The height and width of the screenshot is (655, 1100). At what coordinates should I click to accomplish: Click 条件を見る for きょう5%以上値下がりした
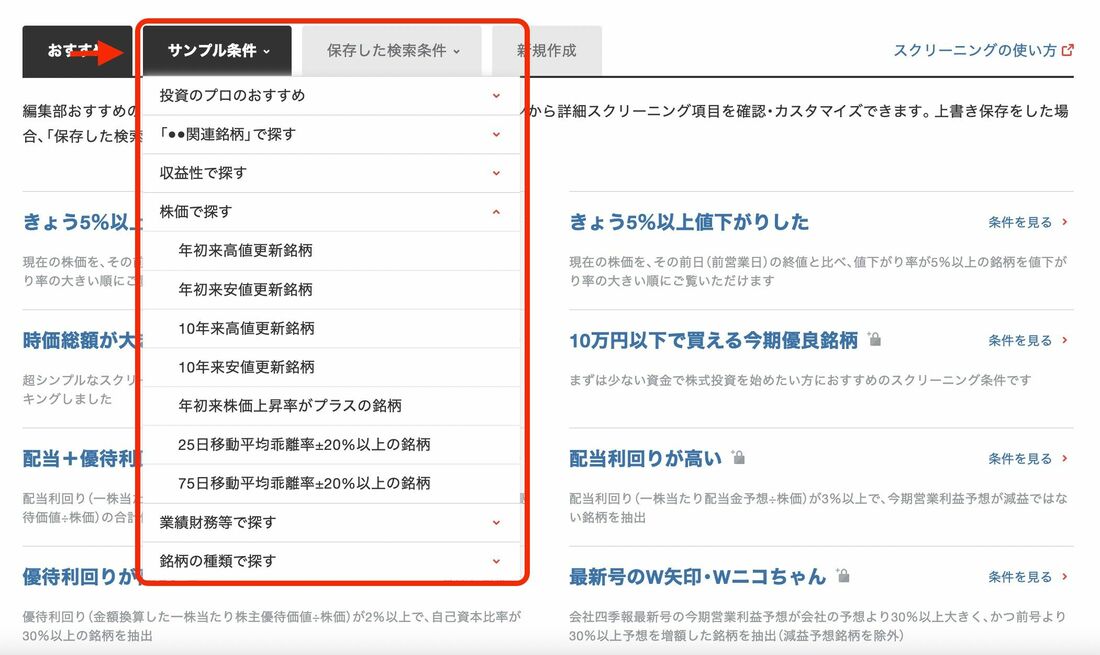pos(1028,222)
